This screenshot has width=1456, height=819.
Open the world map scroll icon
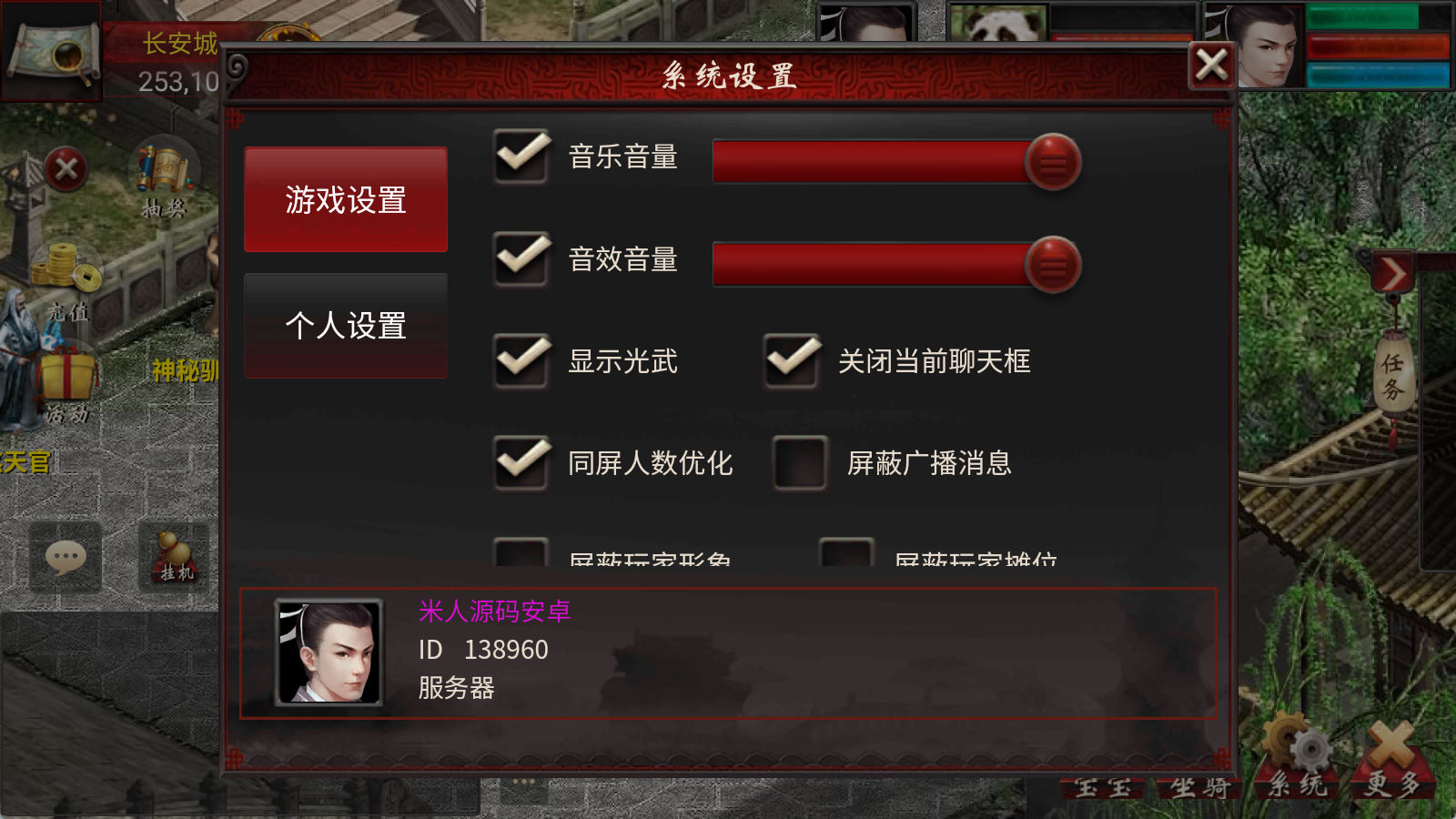(53, 52)
